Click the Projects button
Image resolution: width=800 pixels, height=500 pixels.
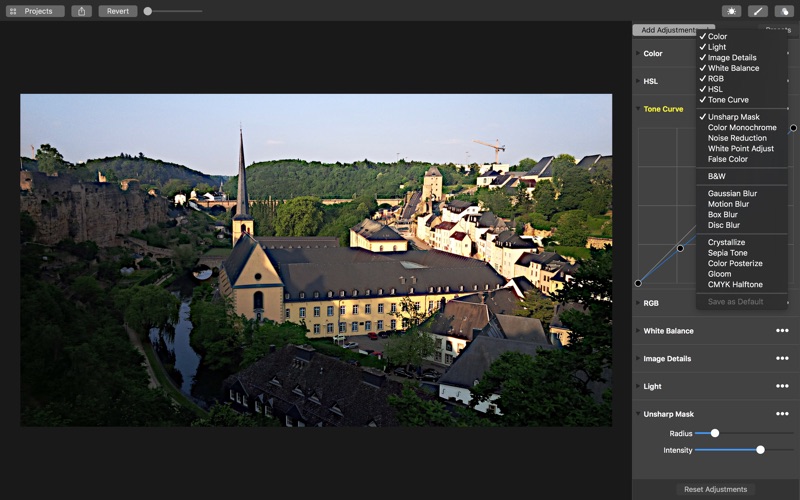pyautogui.click(x=35, y=11)
